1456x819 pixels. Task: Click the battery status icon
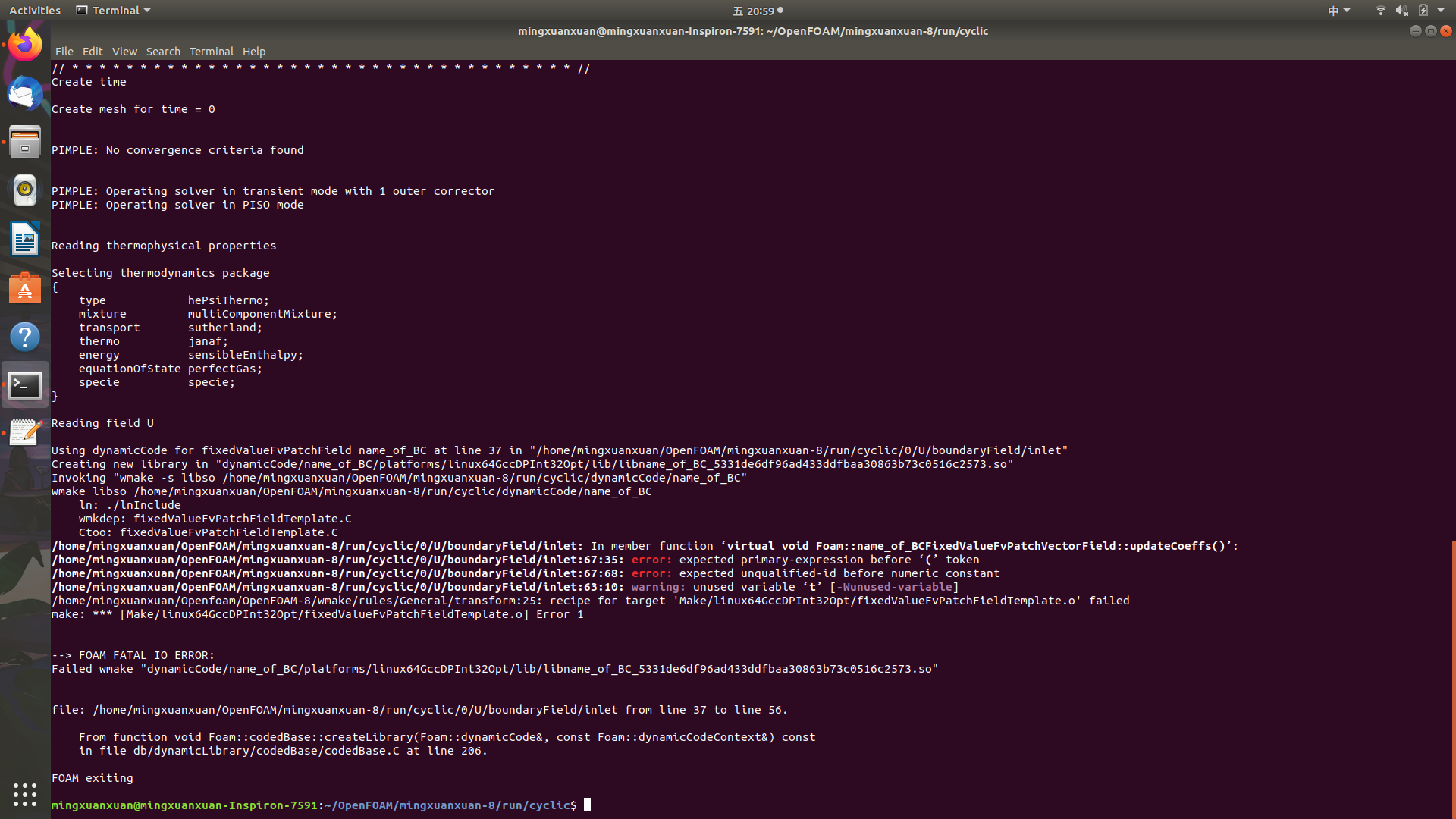(1423, 11)
